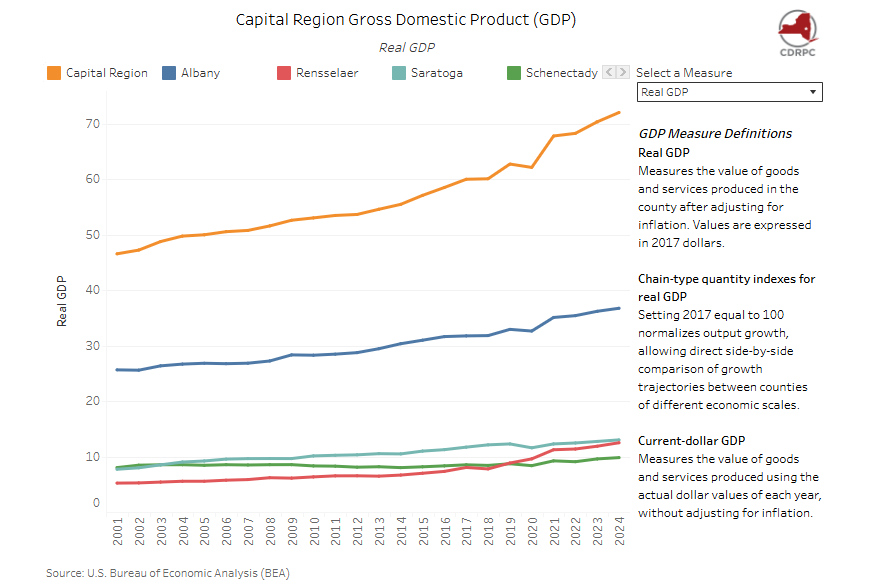Click the Albany blue legend swatch

coord(169,73)
